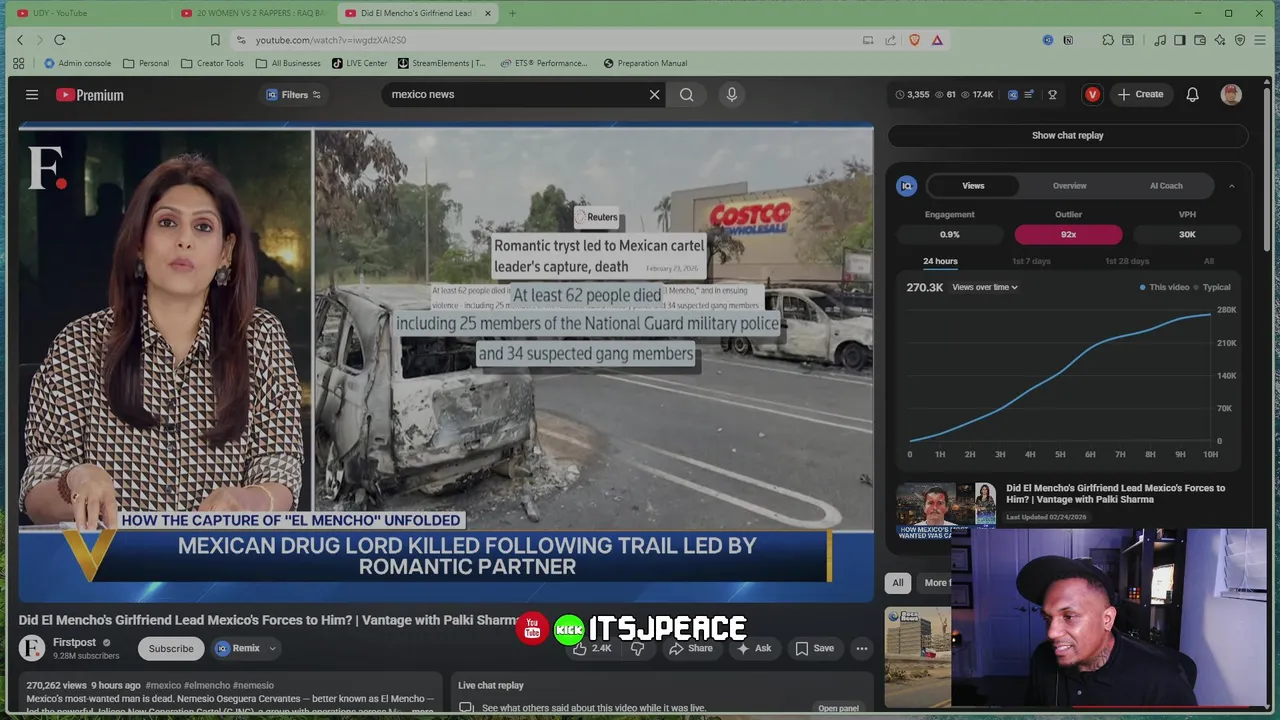Open the #elmencho hashtag link
1280x720 pixels.
tap(207, 686)
